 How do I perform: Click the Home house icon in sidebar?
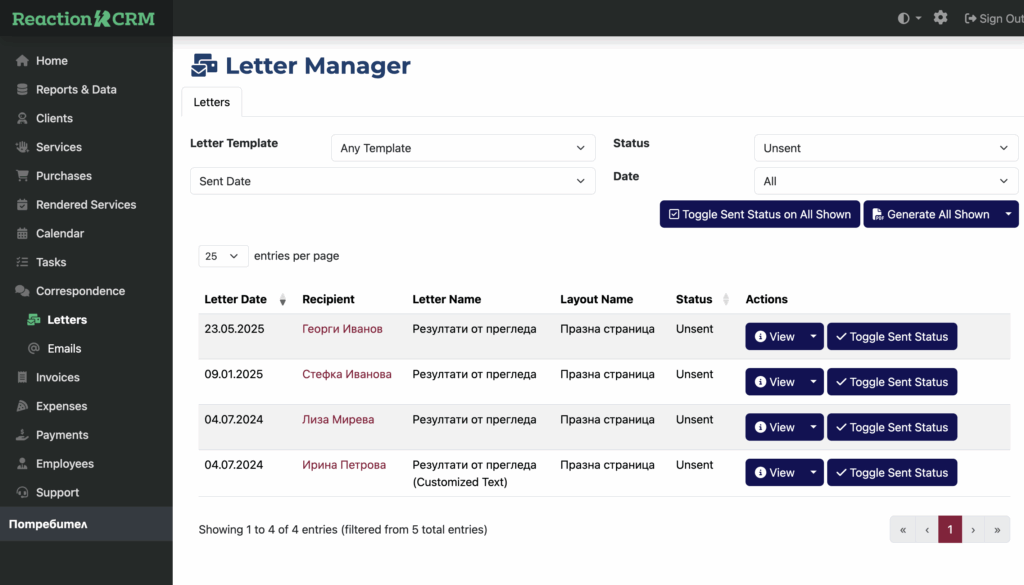point(22,61)
